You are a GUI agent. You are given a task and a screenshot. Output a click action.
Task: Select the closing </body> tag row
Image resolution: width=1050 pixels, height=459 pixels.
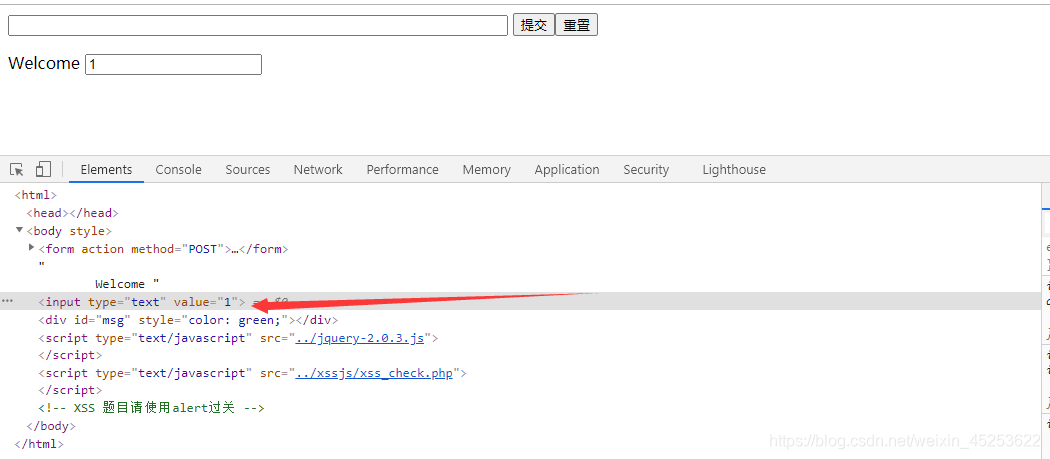[51, 425]
